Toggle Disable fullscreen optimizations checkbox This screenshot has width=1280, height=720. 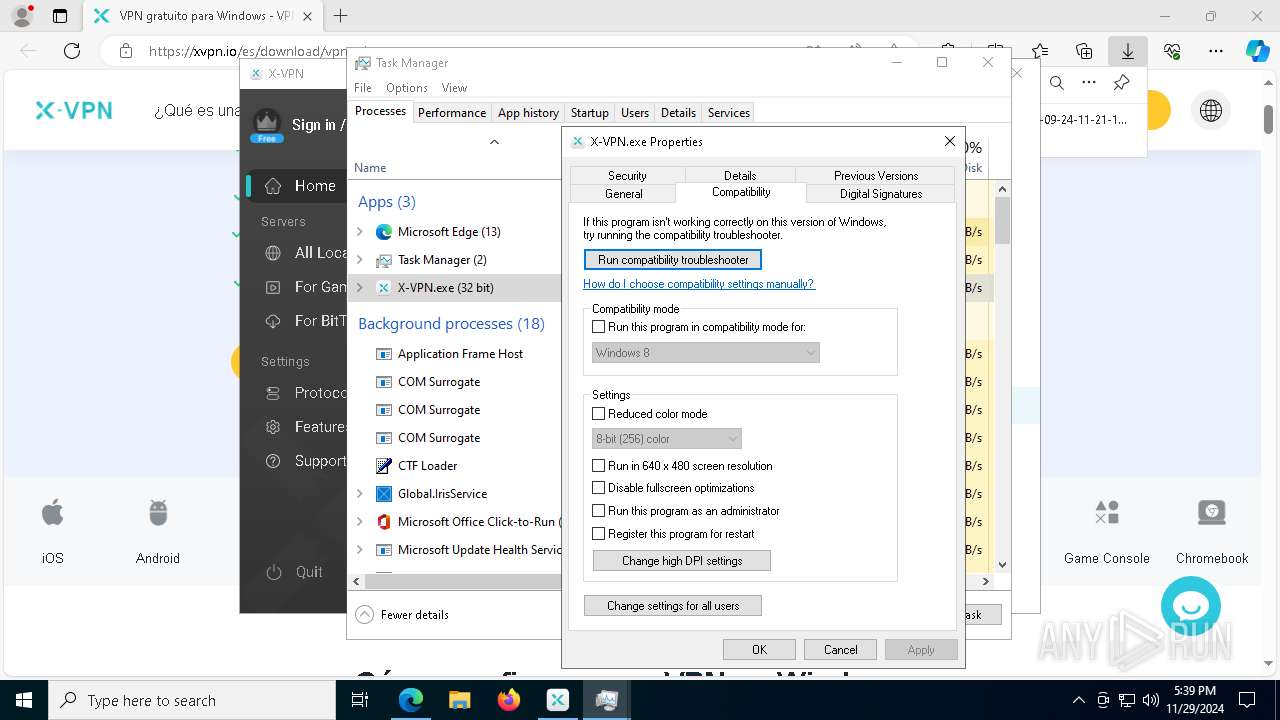coord(599,488)
